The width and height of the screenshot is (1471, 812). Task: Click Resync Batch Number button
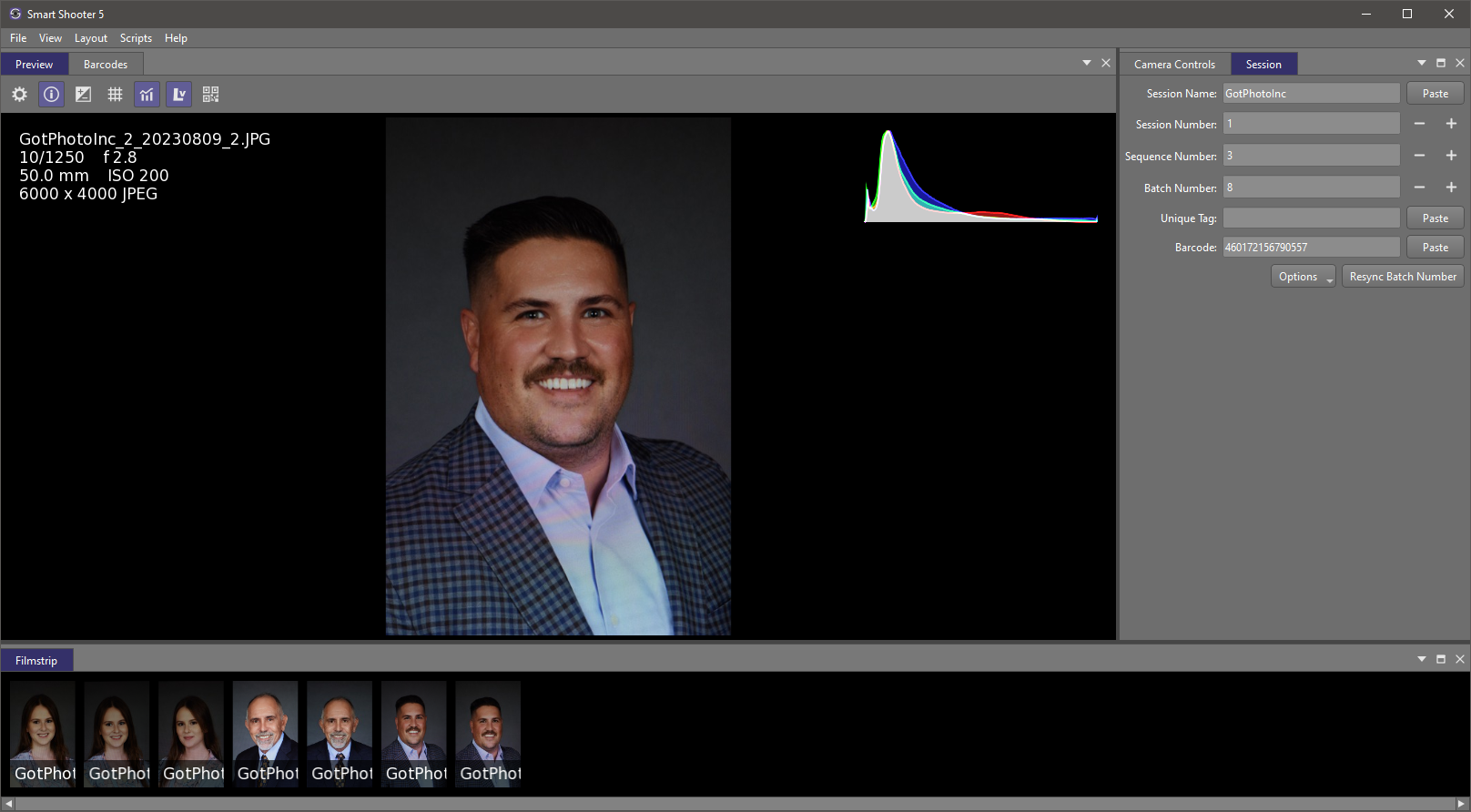coord(1403,277)
